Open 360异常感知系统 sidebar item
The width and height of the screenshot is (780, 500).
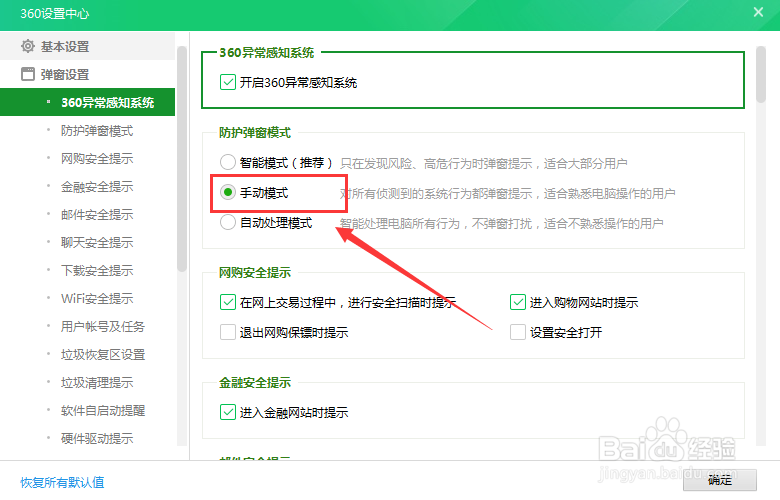(88, 102)
